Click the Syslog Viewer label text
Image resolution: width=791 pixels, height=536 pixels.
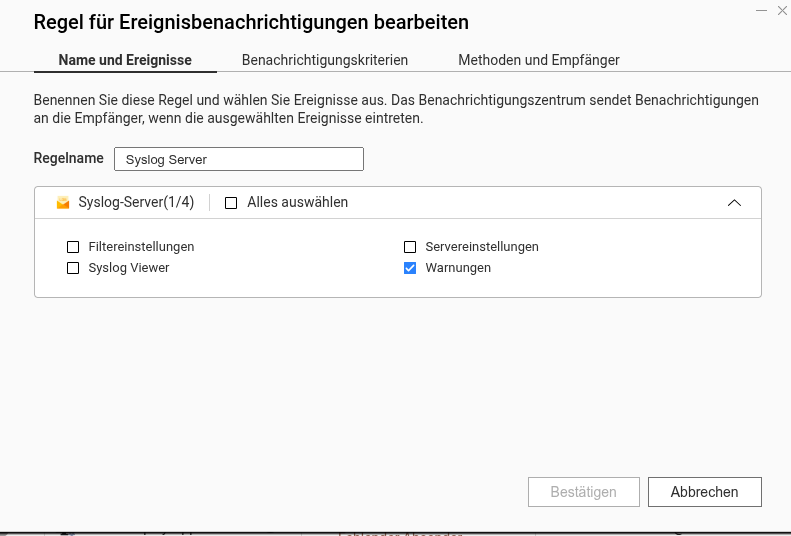[x=129, y=268]
